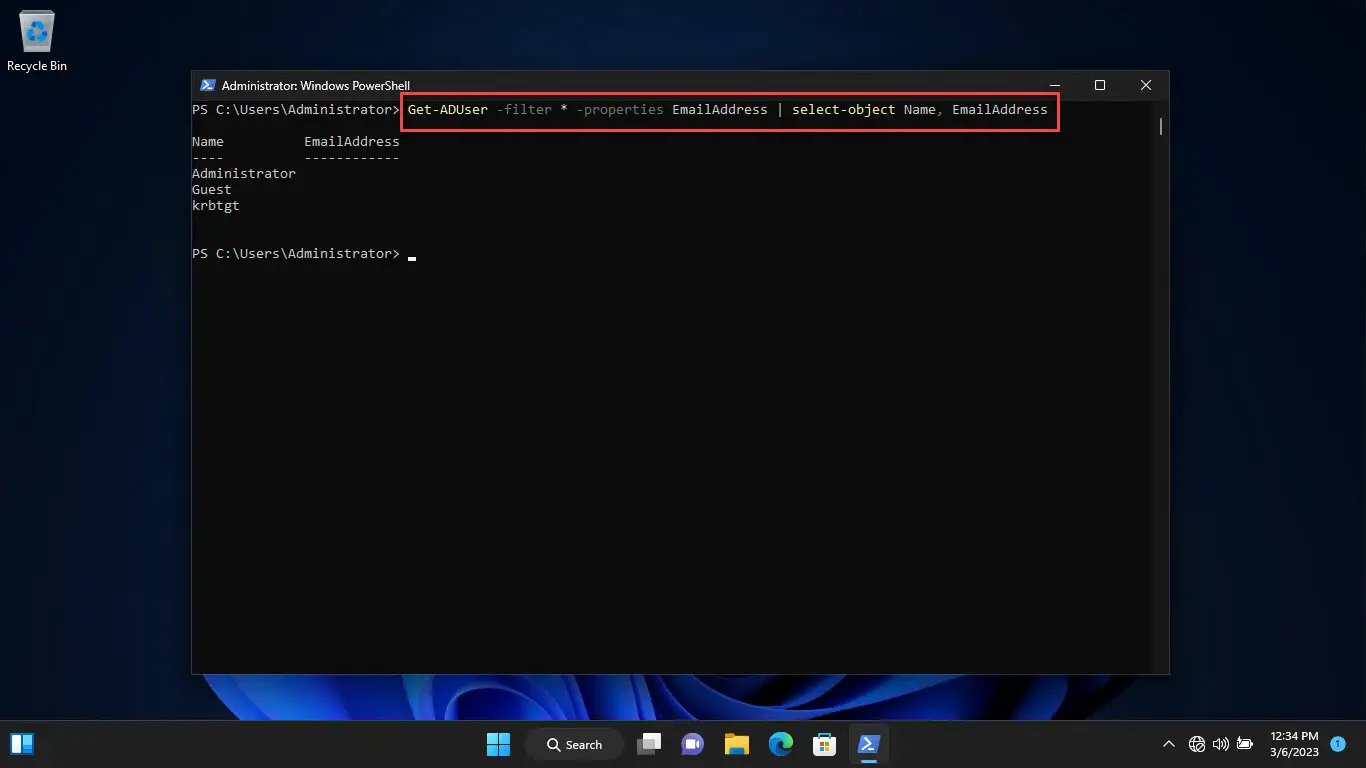Click the 'Administrator: Windows PowerShell' title text
1366x768 pixels.
tap(316, 86)
